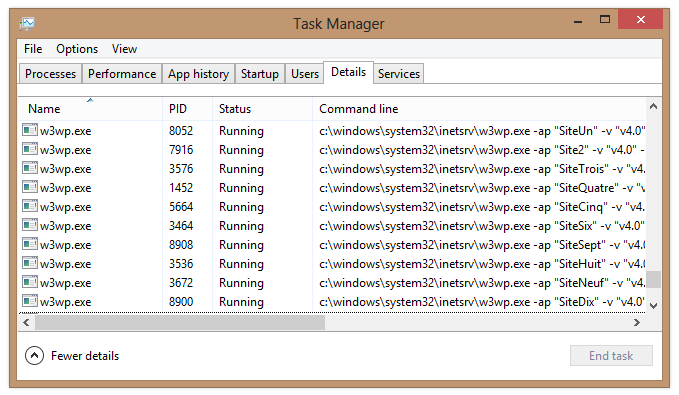Image resolution: width=679 pixels, height=395 pixels.
Task: Sort by the Status column header
Action: click(262, 109)
